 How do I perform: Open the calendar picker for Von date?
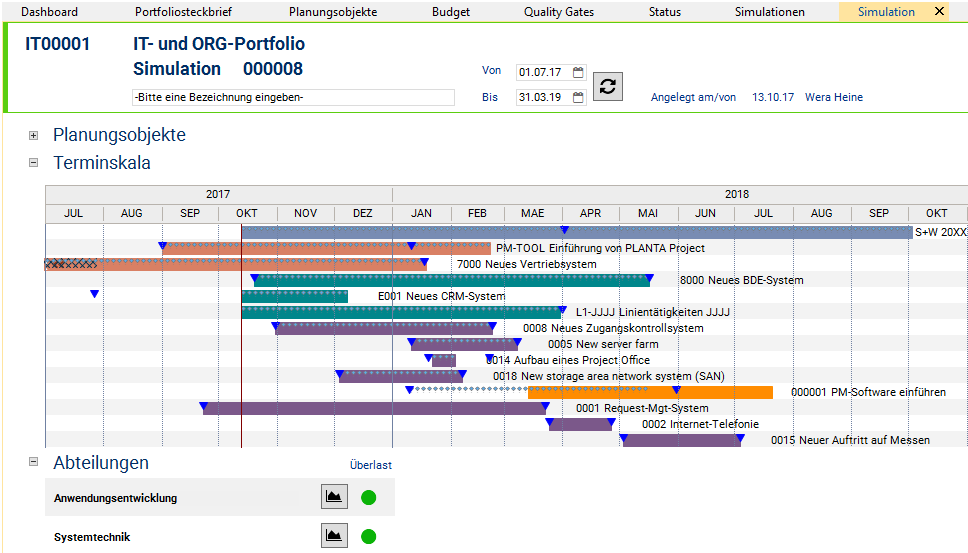click(578, 73)
